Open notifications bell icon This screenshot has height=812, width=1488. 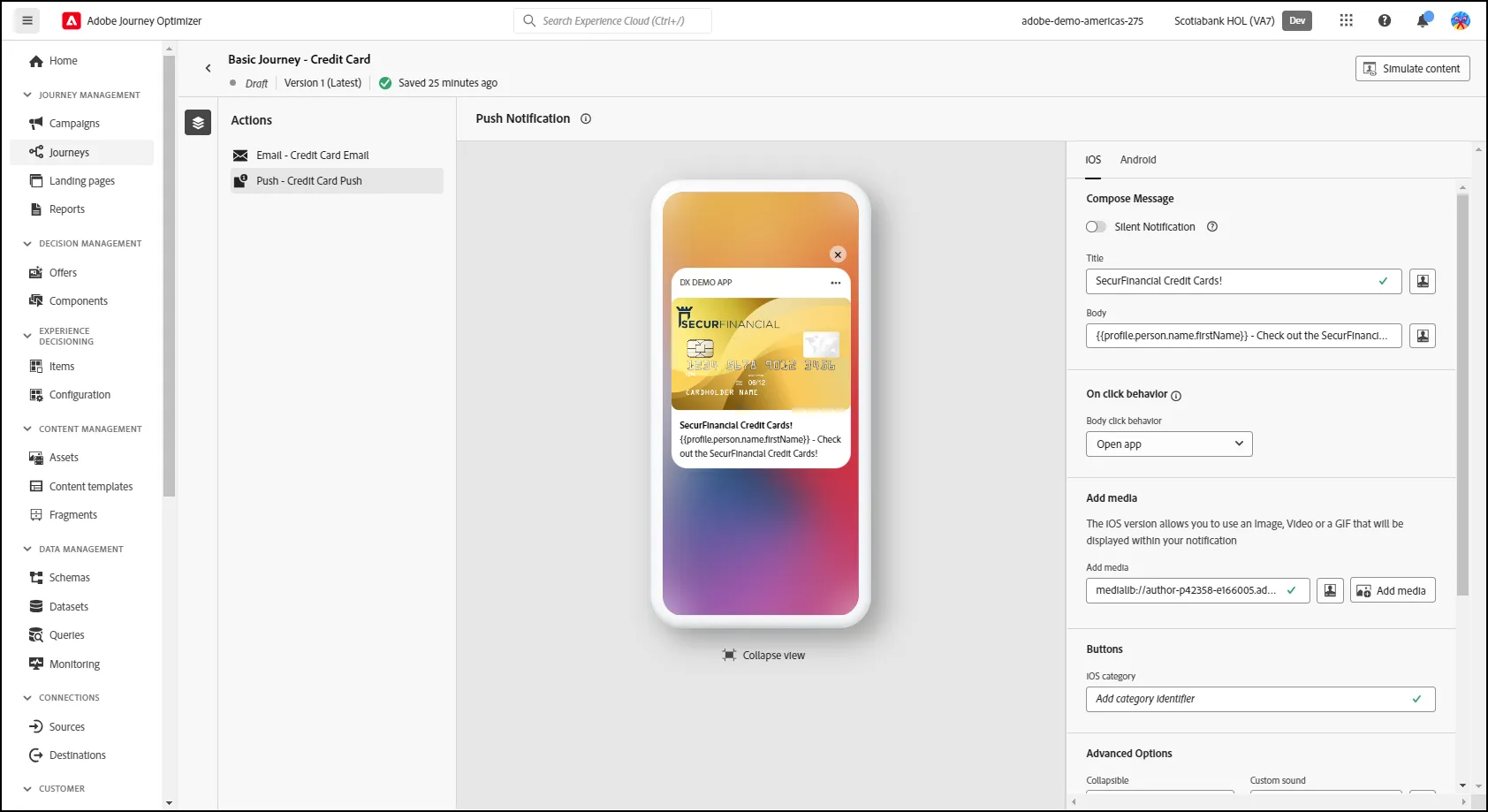point(1423,20)
